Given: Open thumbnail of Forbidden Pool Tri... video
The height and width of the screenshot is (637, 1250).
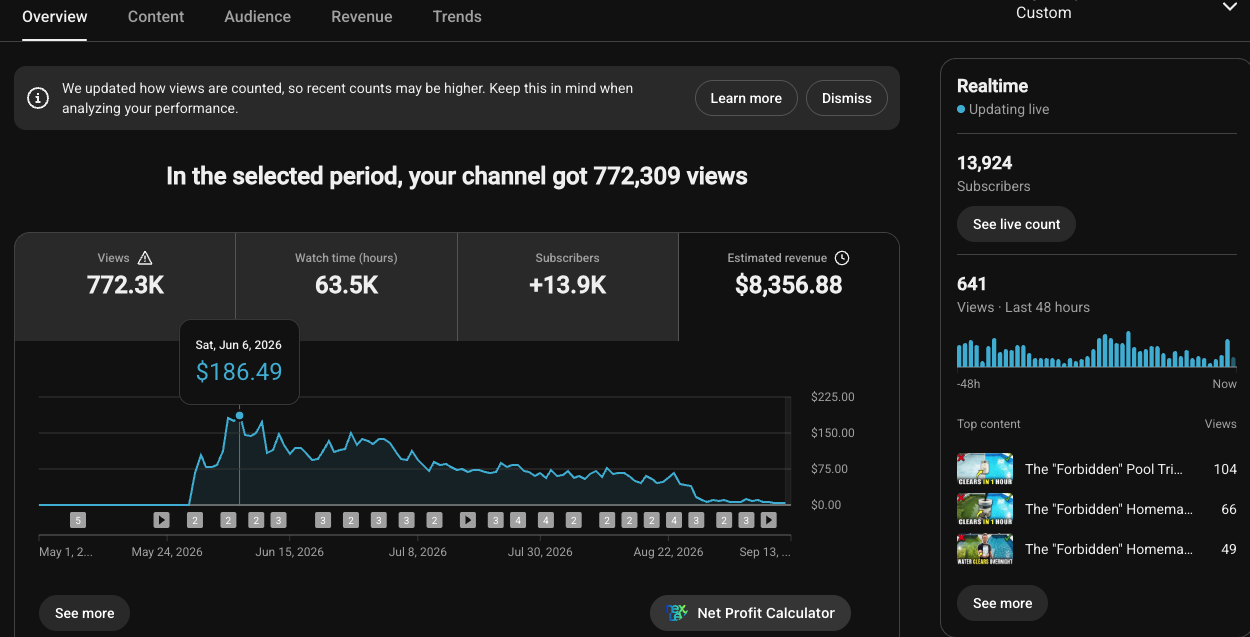Looking at the screenshot, I should pyautogui.click(x=985, y=469).
